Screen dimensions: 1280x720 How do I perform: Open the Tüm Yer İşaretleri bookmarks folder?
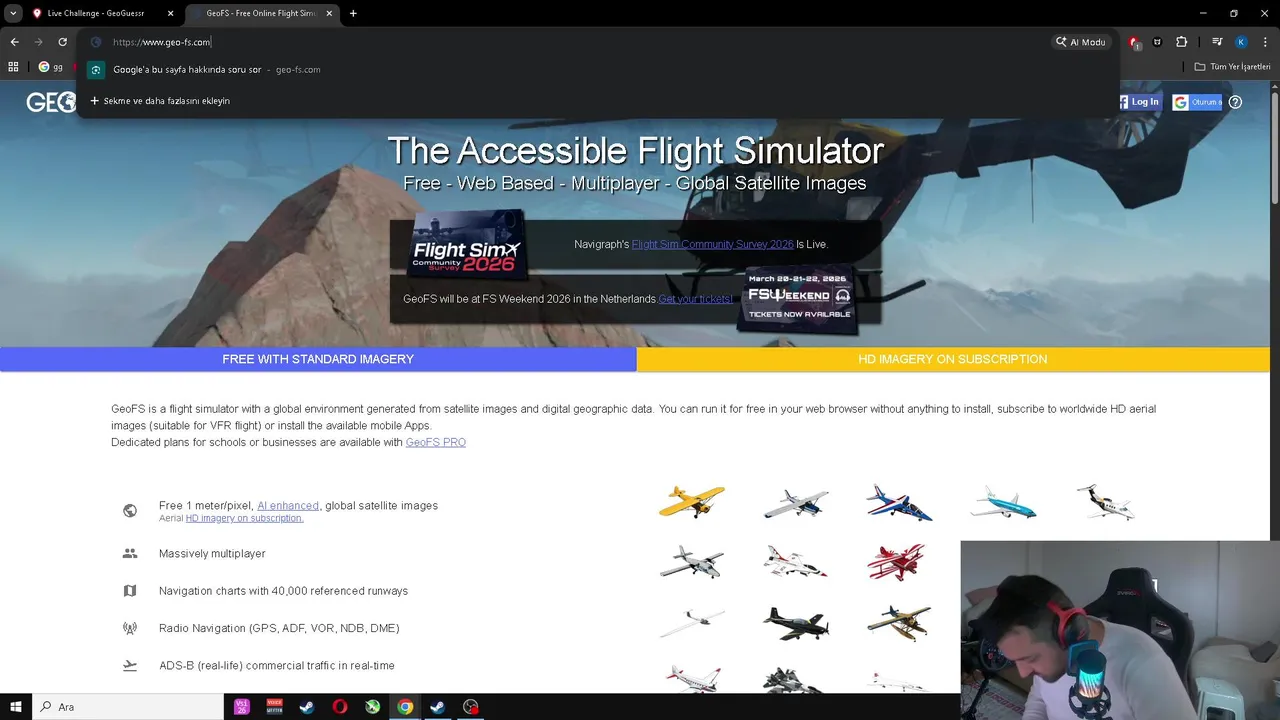tap(1232, 67)
